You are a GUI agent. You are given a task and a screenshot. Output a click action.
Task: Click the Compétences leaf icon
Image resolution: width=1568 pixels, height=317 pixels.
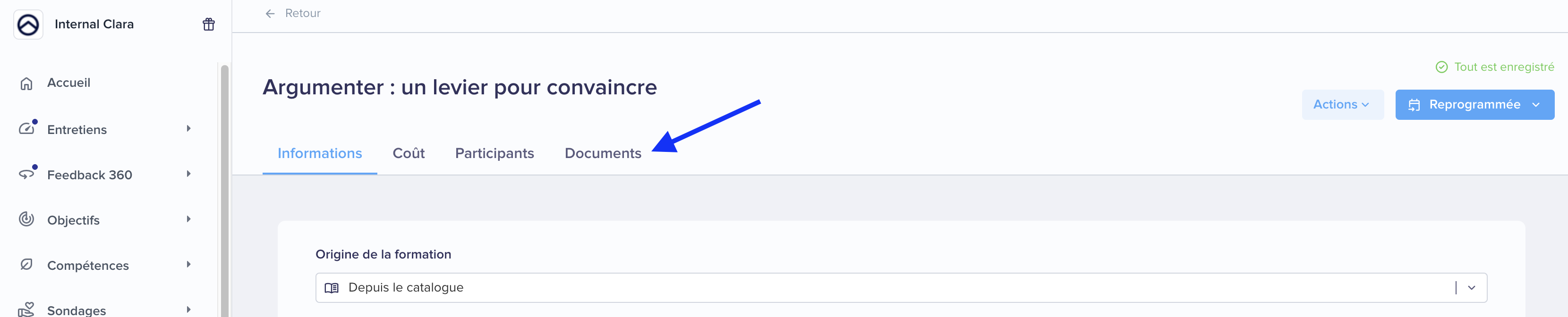[x=26, y=264]
